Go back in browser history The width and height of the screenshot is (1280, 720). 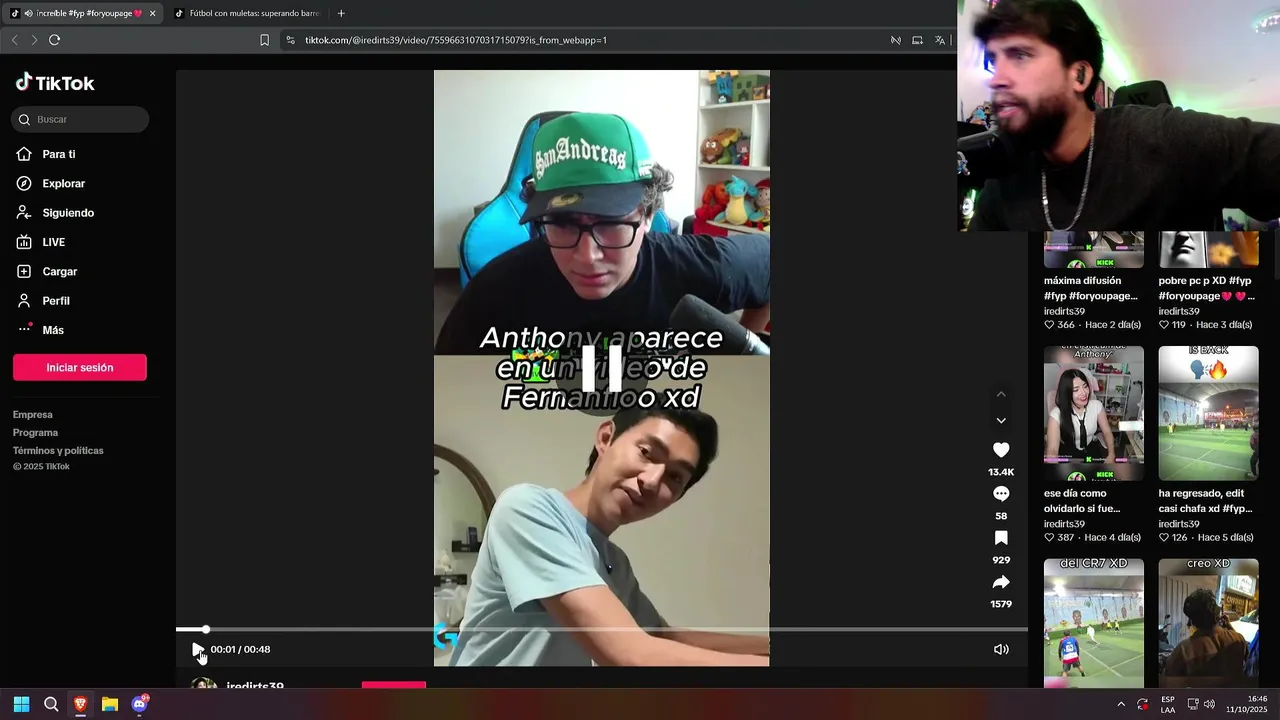tap(14, 40)
